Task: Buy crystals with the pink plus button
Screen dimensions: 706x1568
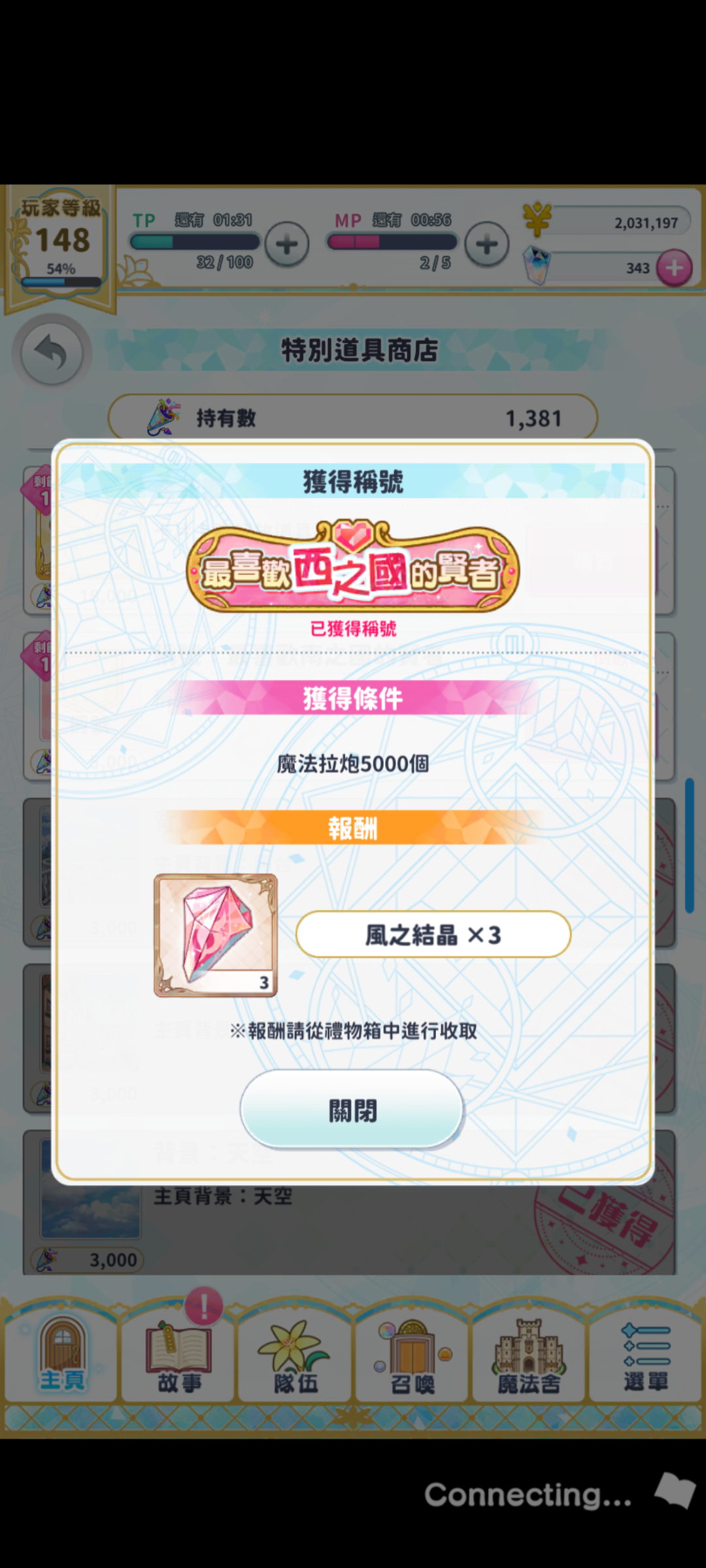Action: [x=674, y=268]
